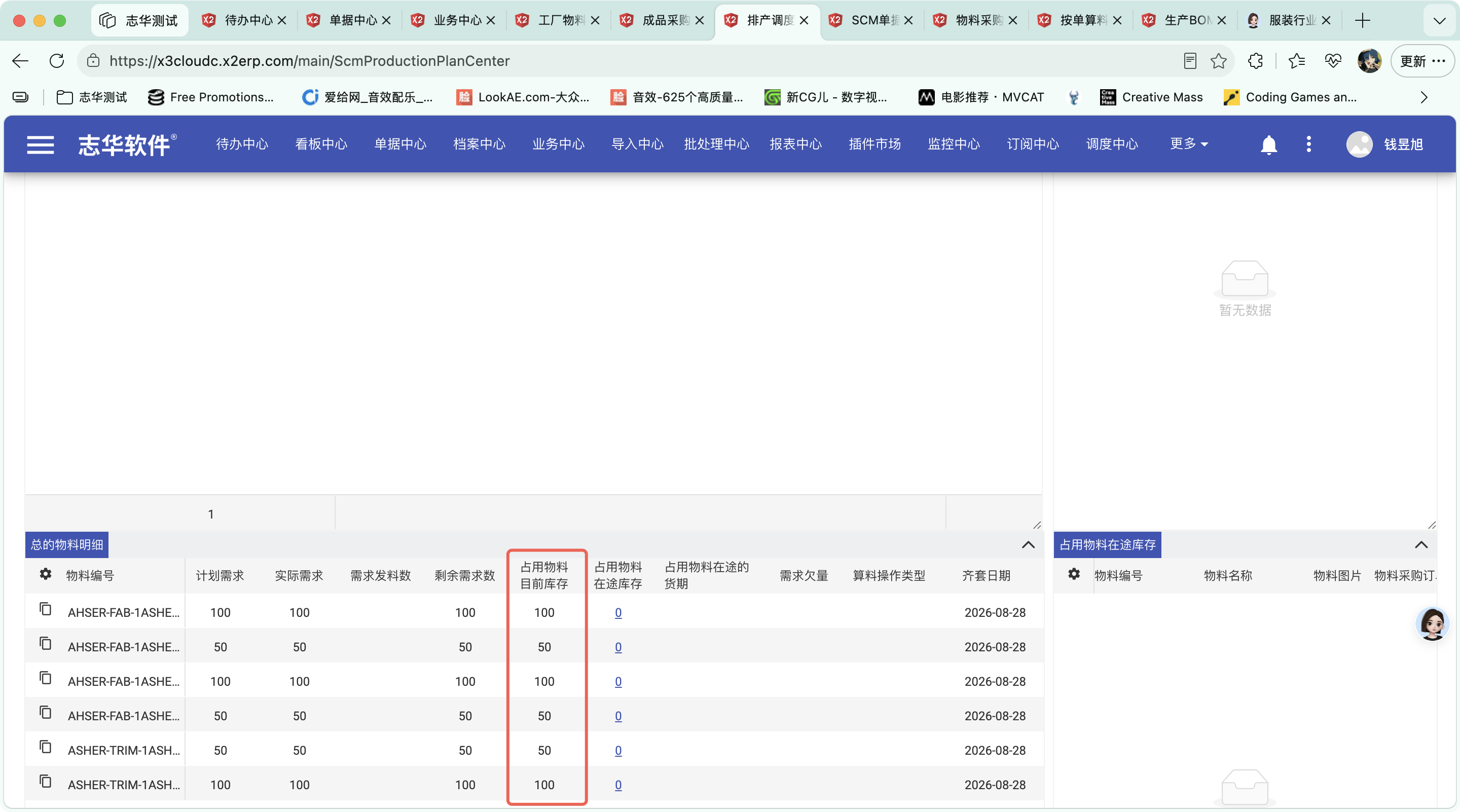The height and width of the screenshot is (812, 1460).
Task: Click copy icon on the ASHER-TRIM row with 计划需求 50
Action: tap(45, 747)
